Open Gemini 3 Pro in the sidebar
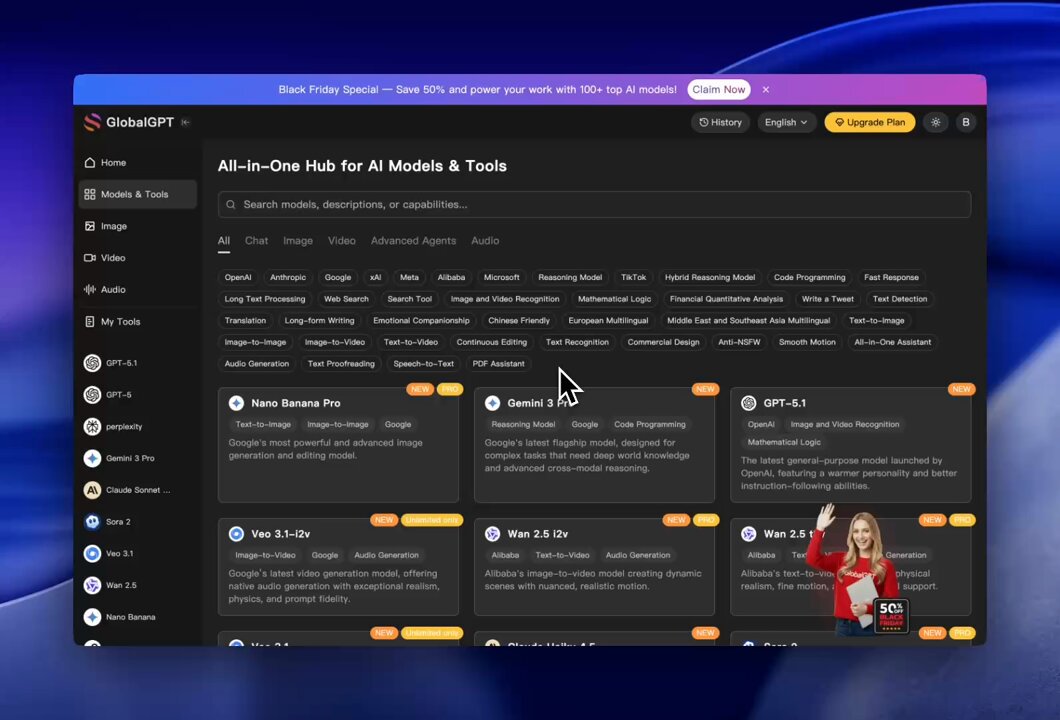The height and width of the screenshot is (720, 1060). [120, 458]
